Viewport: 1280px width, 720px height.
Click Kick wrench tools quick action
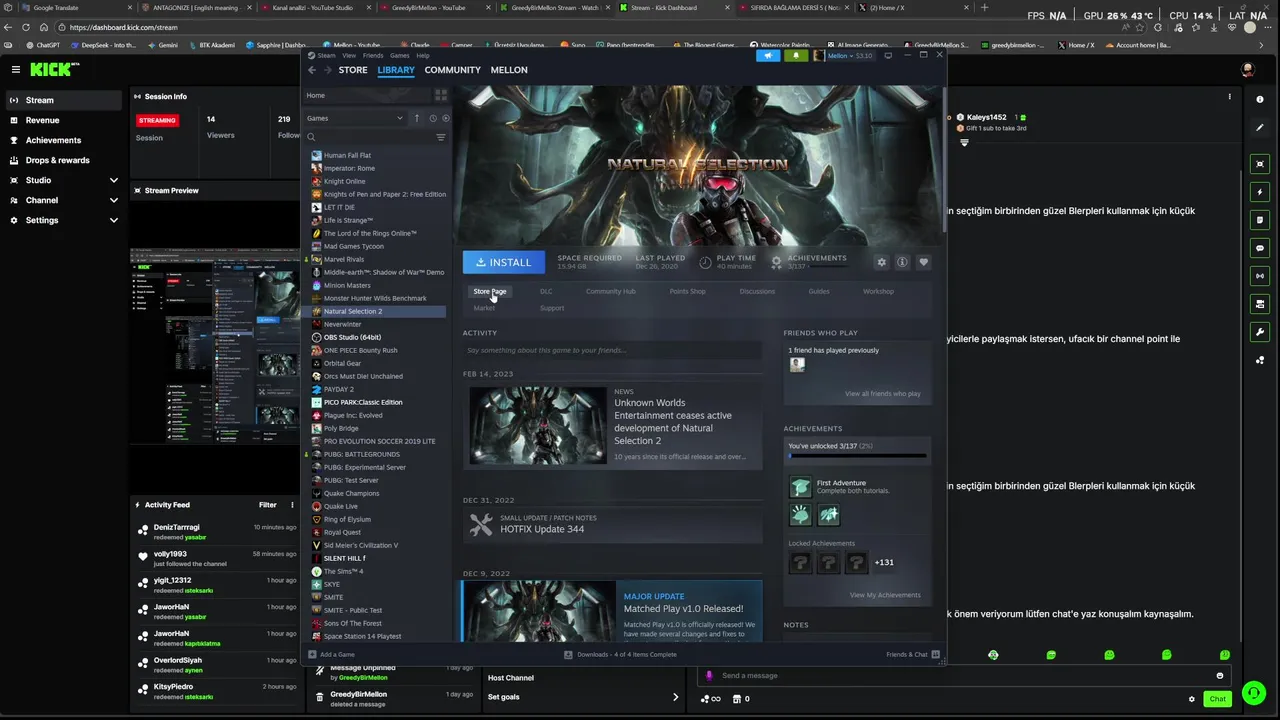(x=1259, y=332)
